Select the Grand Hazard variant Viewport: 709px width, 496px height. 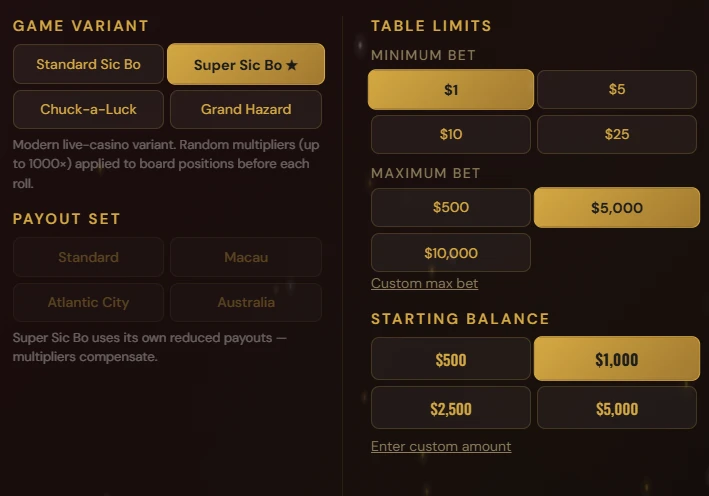pyautogui.click(x=246, y=109)
